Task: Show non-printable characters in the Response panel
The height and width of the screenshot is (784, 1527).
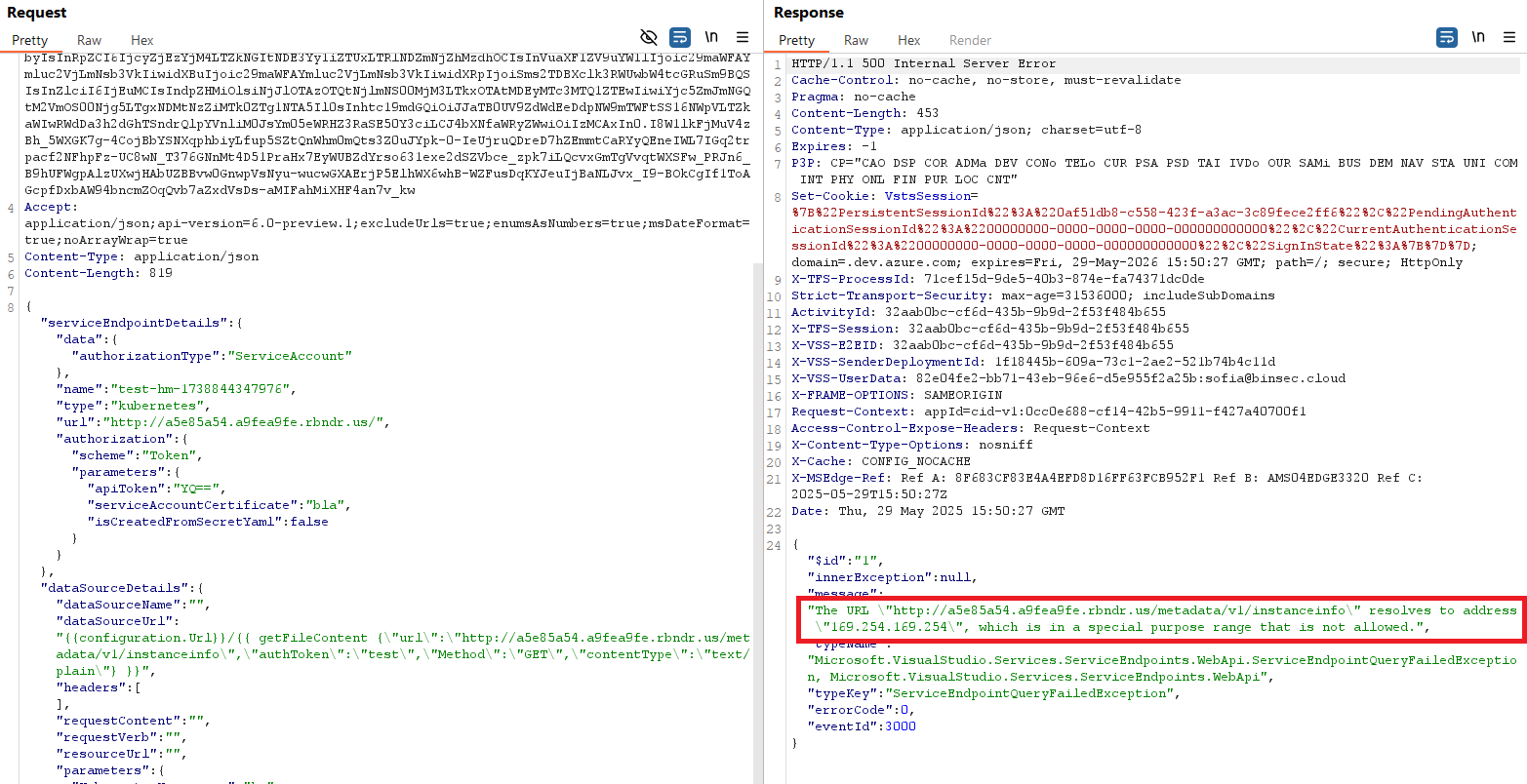Action: coord(1477,36)
